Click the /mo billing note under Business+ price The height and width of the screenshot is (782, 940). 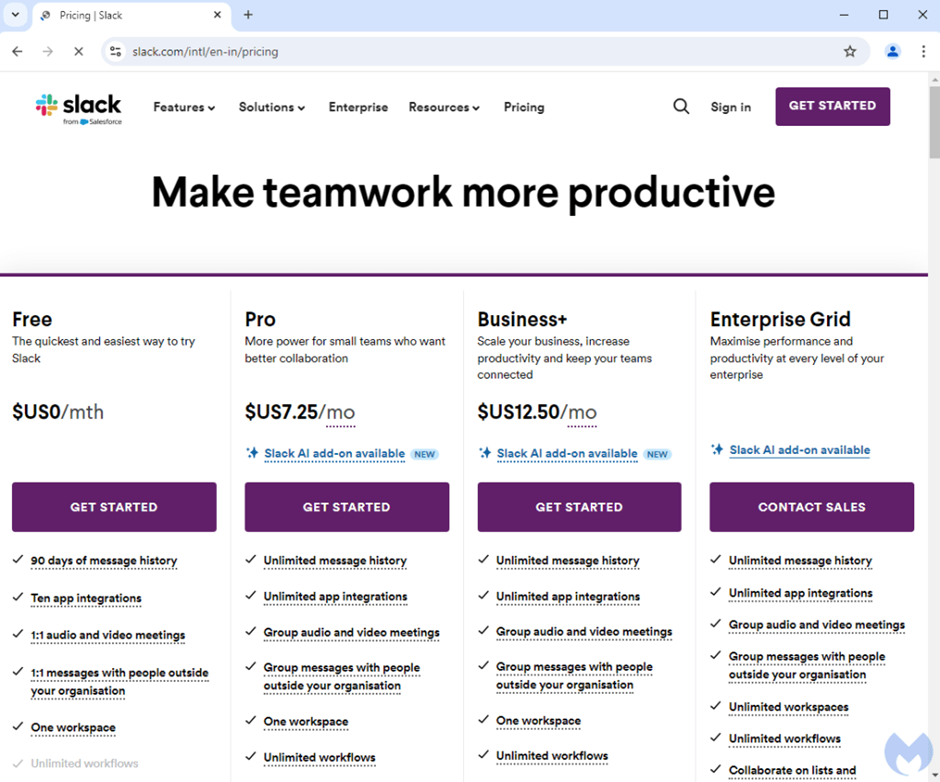tap(582, 413)
